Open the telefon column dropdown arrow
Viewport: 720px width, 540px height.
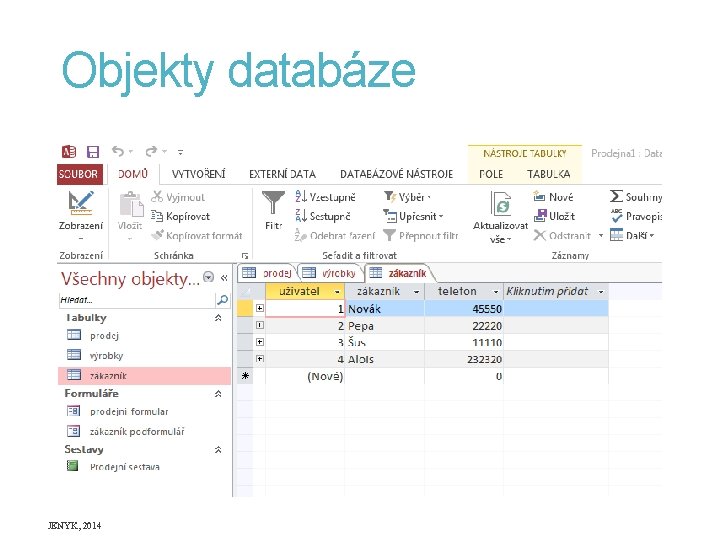[x=496, y=292]
